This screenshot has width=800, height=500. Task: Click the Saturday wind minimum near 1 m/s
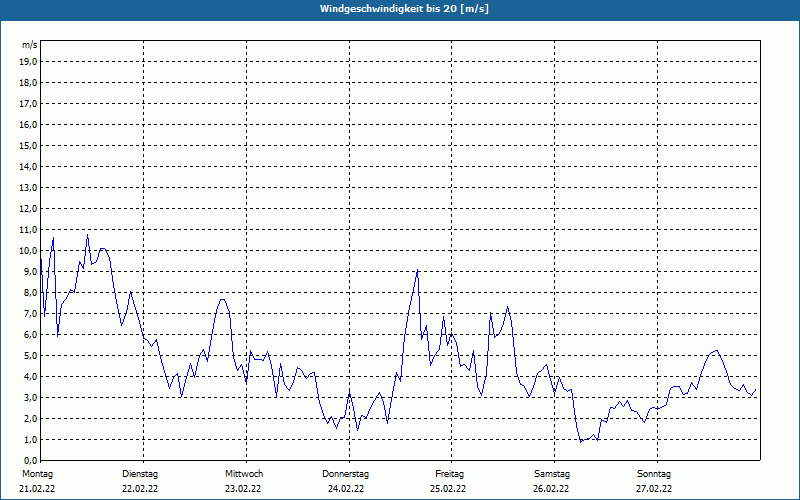(x=581, y=441)
